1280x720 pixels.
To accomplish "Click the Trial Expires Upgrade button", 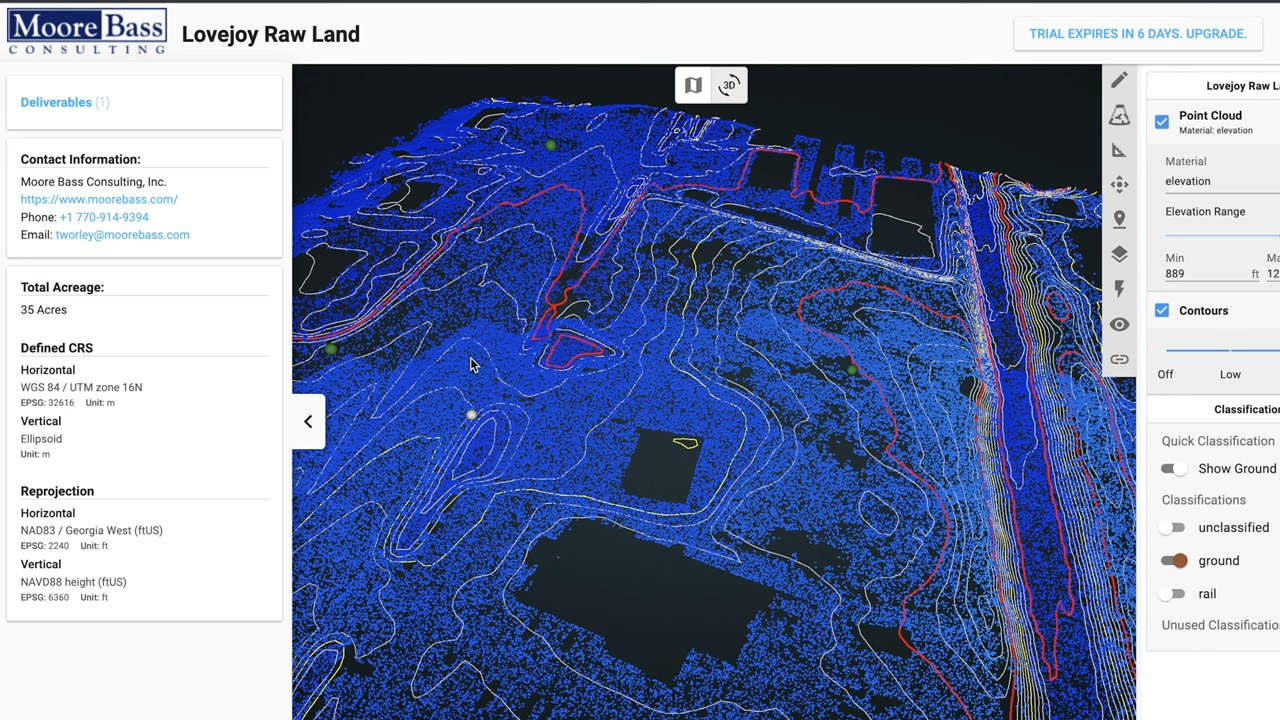I will (x=1138, y=34).
